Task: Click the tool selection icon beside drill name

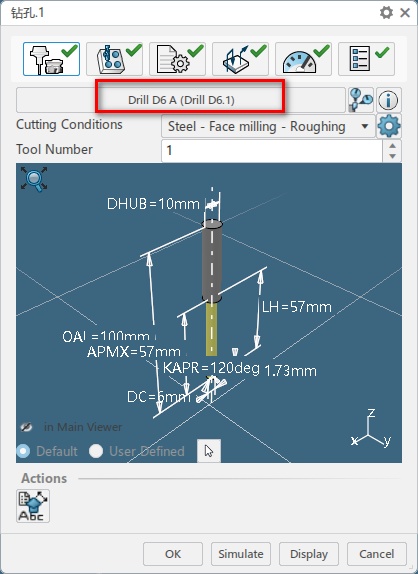Action: click(x=361, y=100)
